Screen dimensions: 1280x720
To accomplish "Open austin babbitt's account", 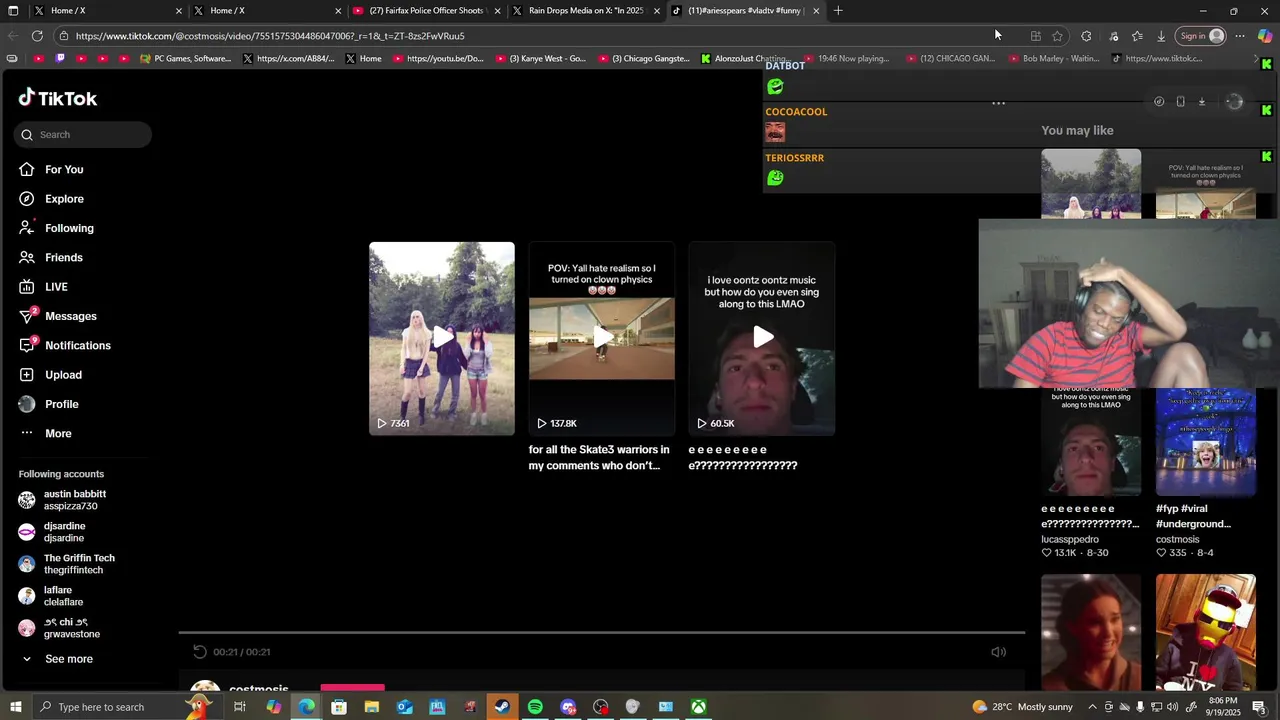I will [62, 500].
